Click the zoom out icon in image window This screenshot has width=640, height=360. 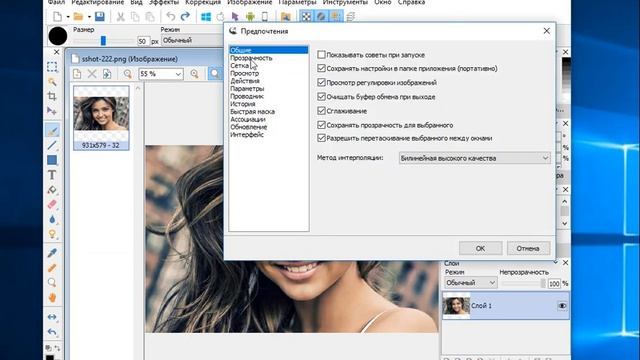click(x=128, y=74)
